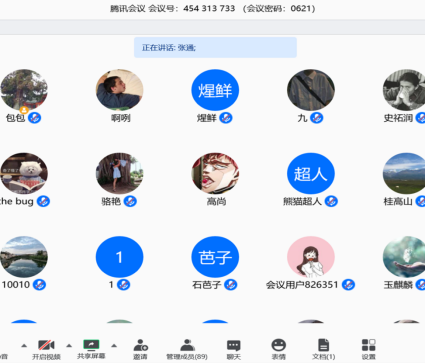The width and height of the screenshot is (425, 363).
Task: Expand the video options arrow right of 开启视频
Action: point(69,346)
